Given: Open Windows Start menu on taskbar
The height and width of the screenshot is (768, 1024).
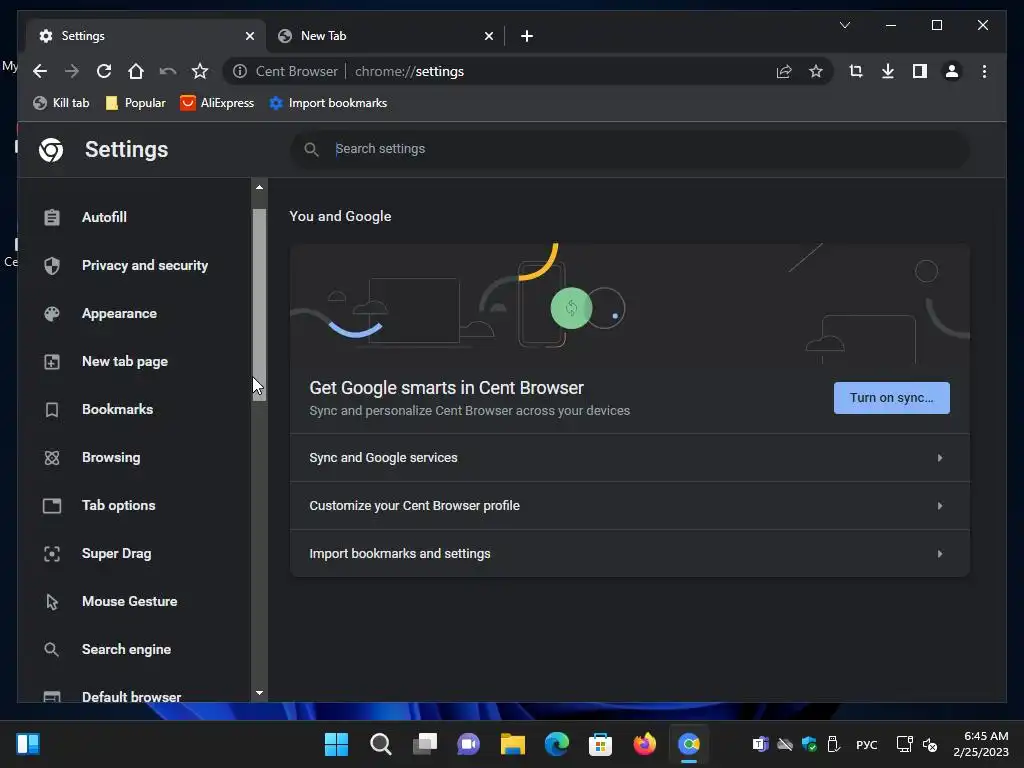Looking at the screenshot, I should point(336,744).
